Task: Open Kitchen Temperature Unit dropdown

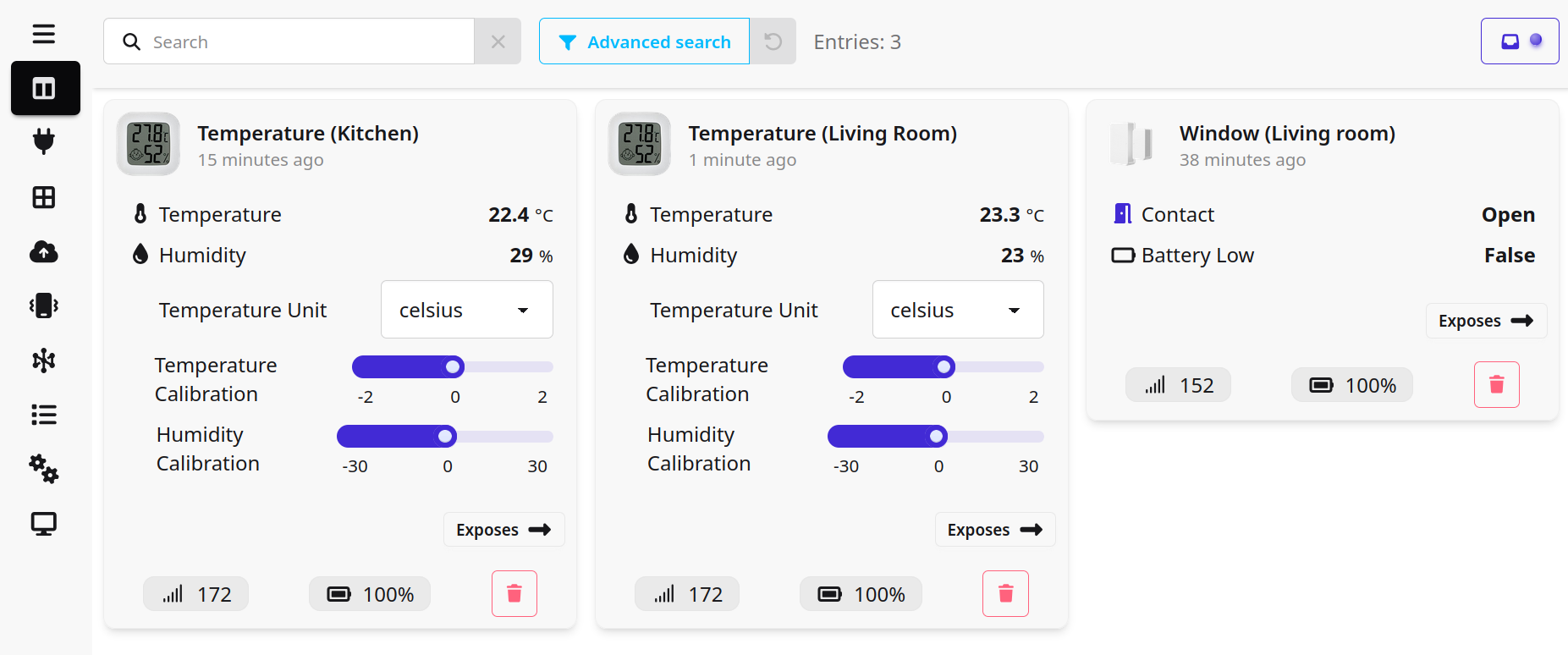Action: 466,310
